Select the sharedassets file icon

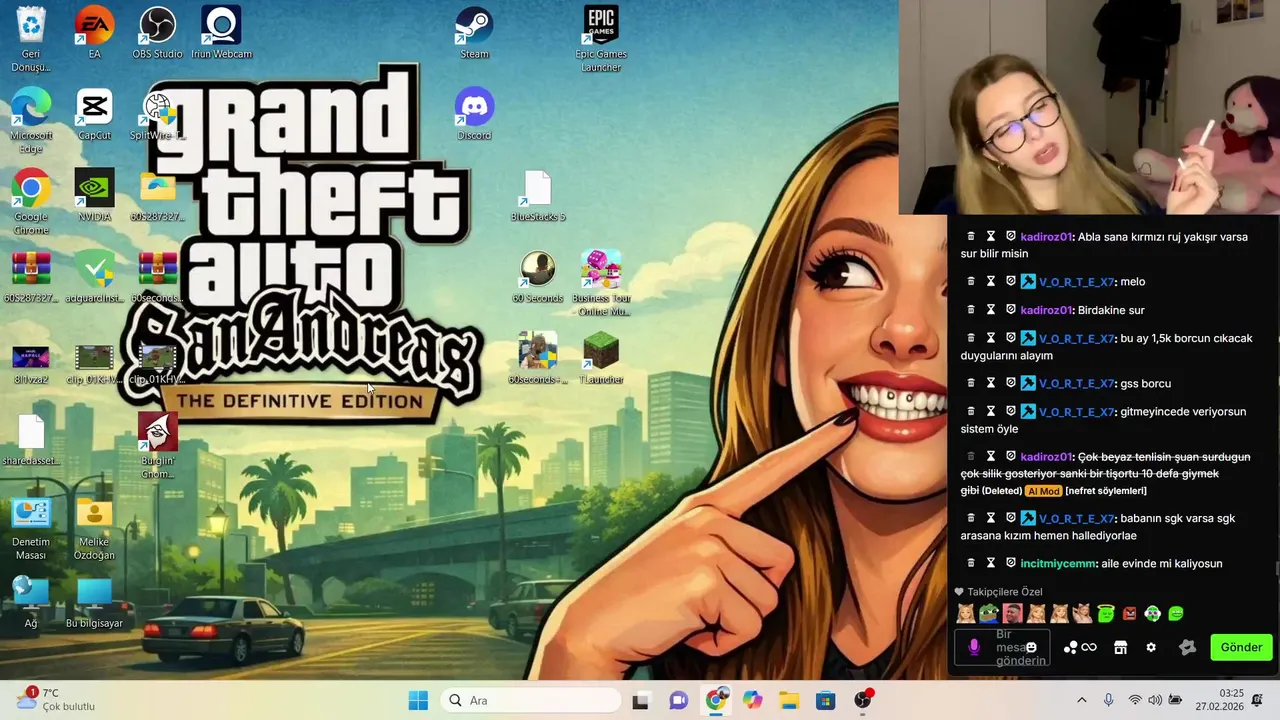[31, 440]
